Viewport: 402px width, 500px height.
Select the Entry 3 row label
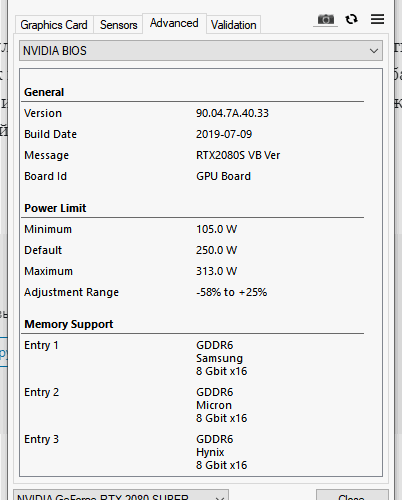pyautogui.click(x=41, y=439)
